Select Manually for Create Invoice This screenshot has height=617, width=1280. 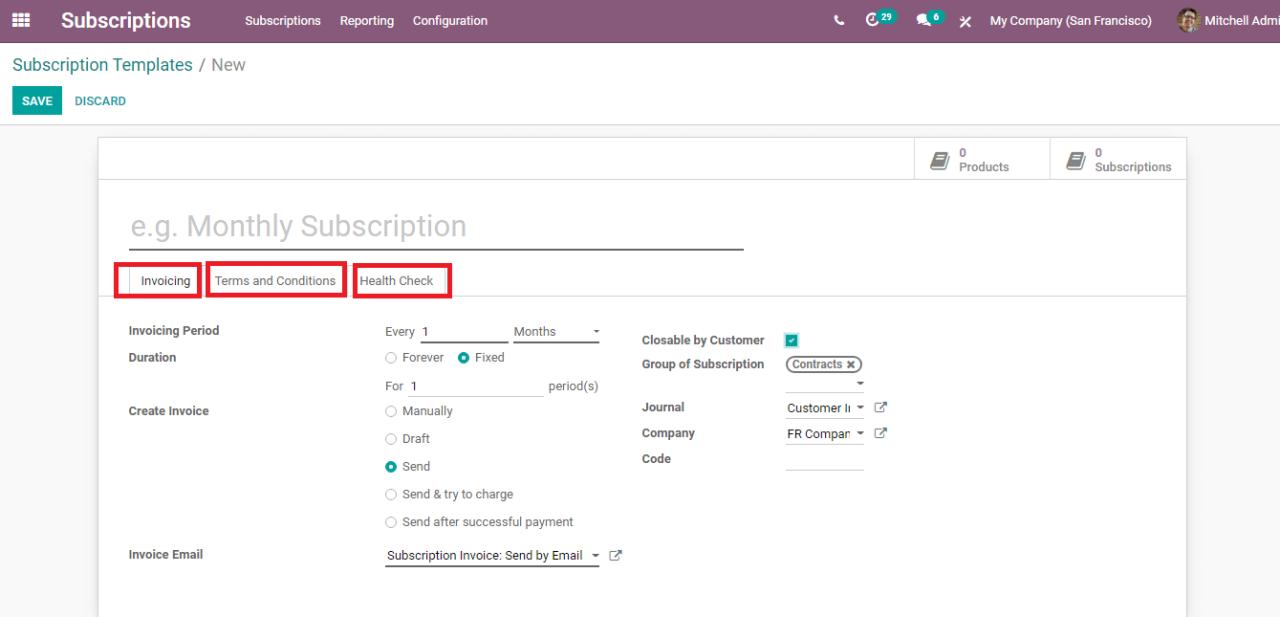click(x=391, y=412)
